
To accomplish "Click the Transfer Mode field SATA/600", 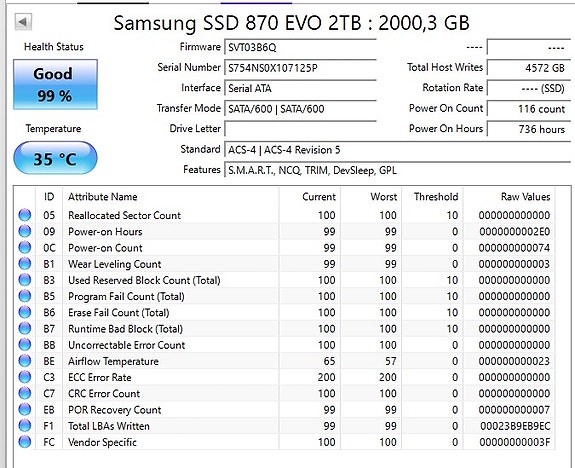I will point(300,109).
